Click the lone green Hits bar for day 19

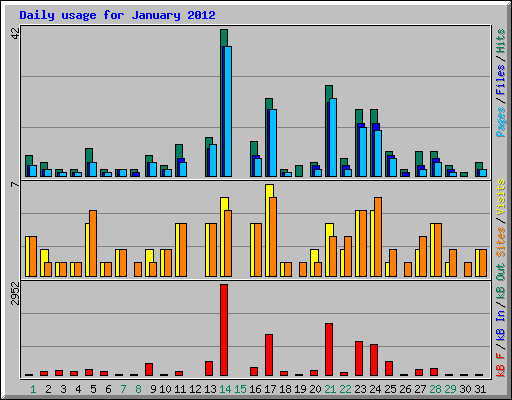coord(299,171)
